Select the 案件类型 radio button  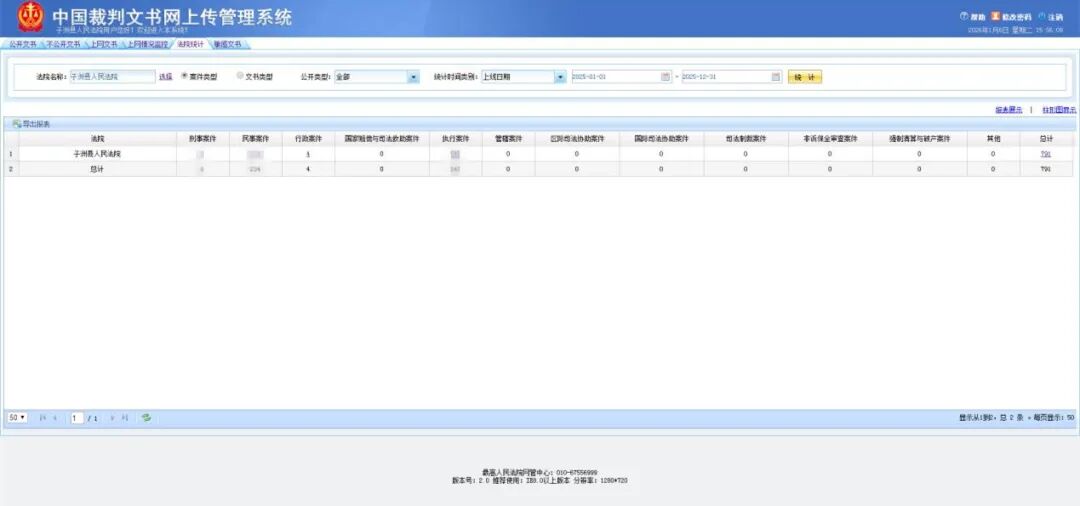click(184, 76)
